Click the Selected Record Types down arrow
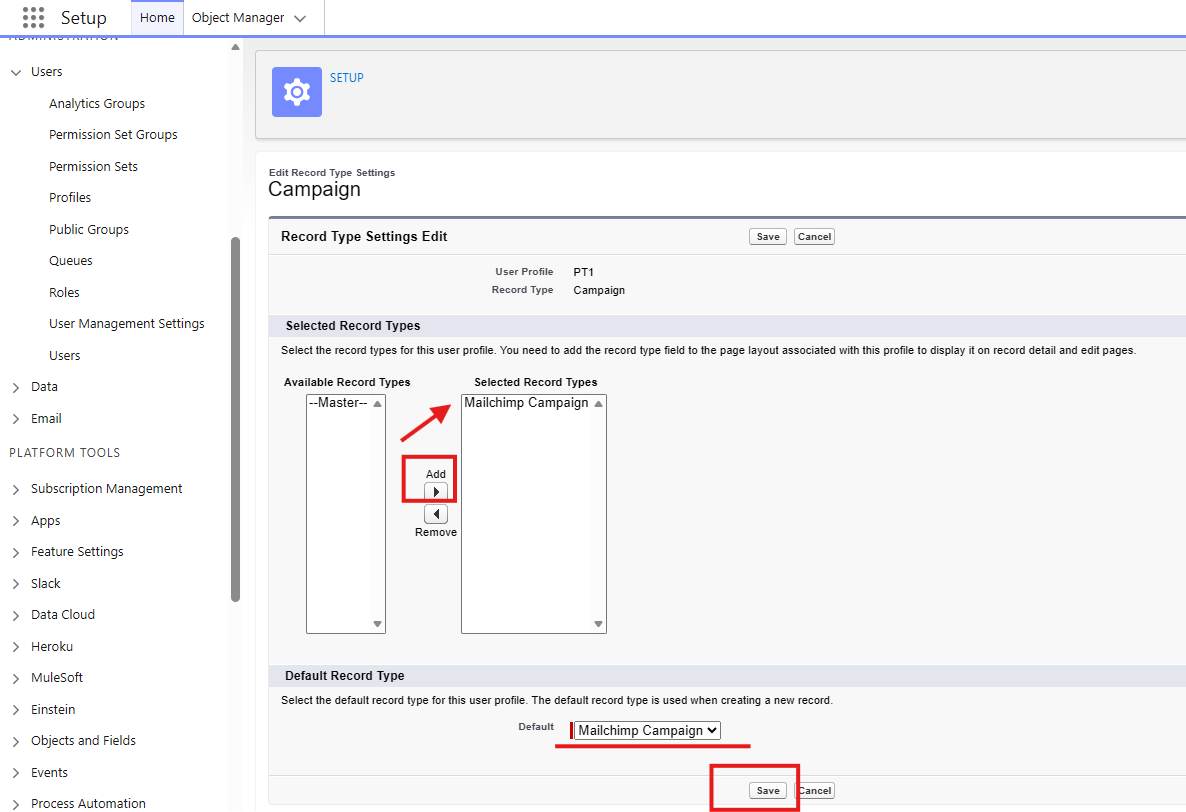1186x812 pixels. coord(598,624)
